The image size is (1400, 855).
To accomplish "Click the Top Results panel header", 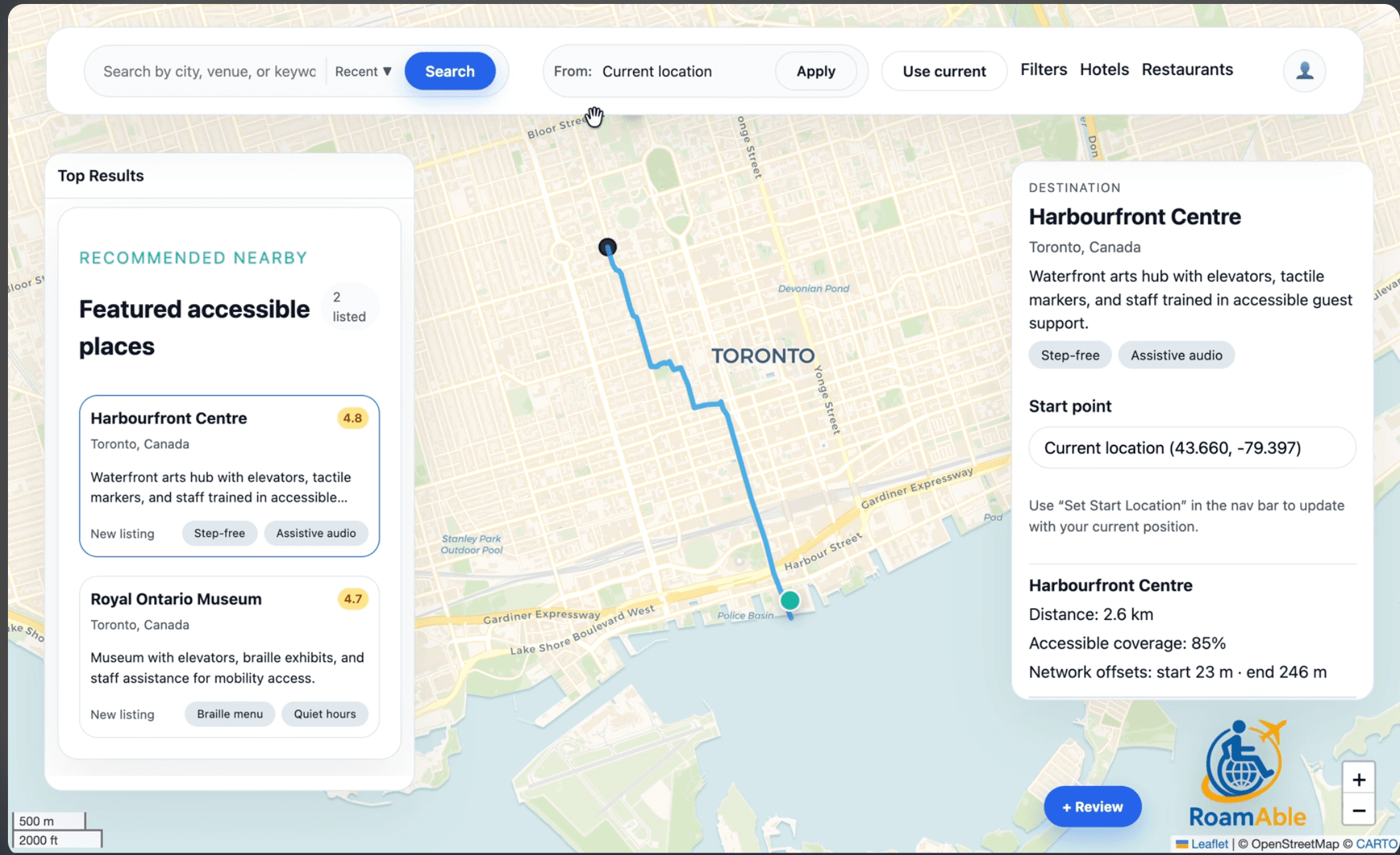I will 230,176.
